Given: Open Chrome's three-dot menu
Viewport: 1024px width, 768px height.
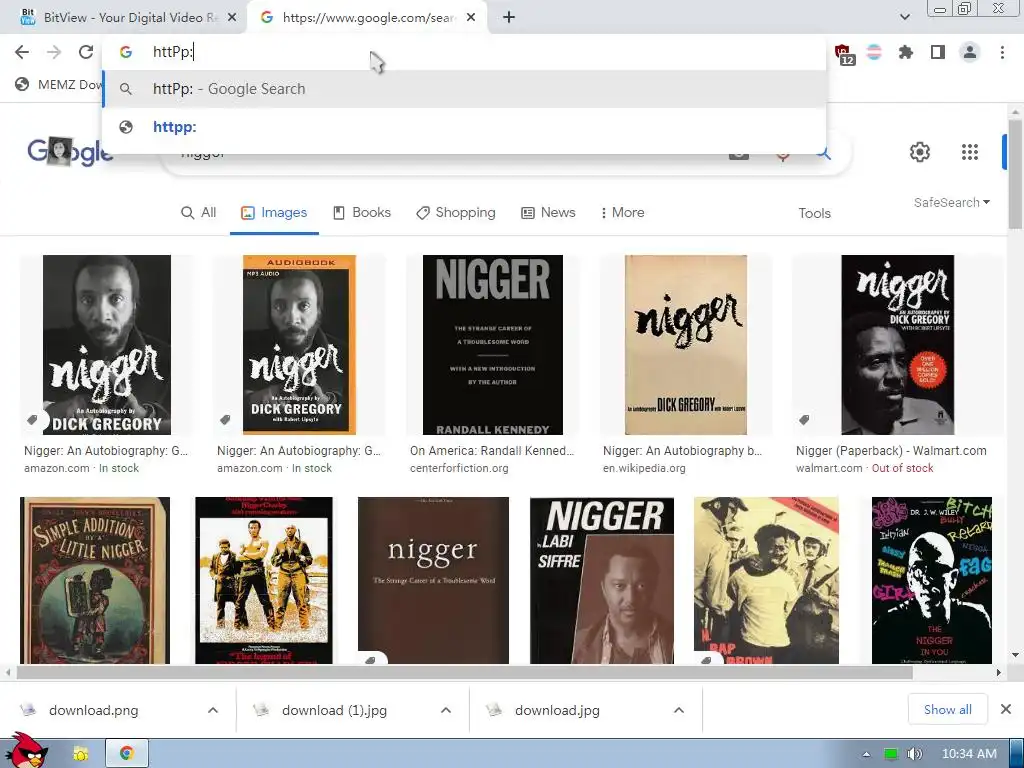Looking at the screenshot, I should (x=1002, y=52).
